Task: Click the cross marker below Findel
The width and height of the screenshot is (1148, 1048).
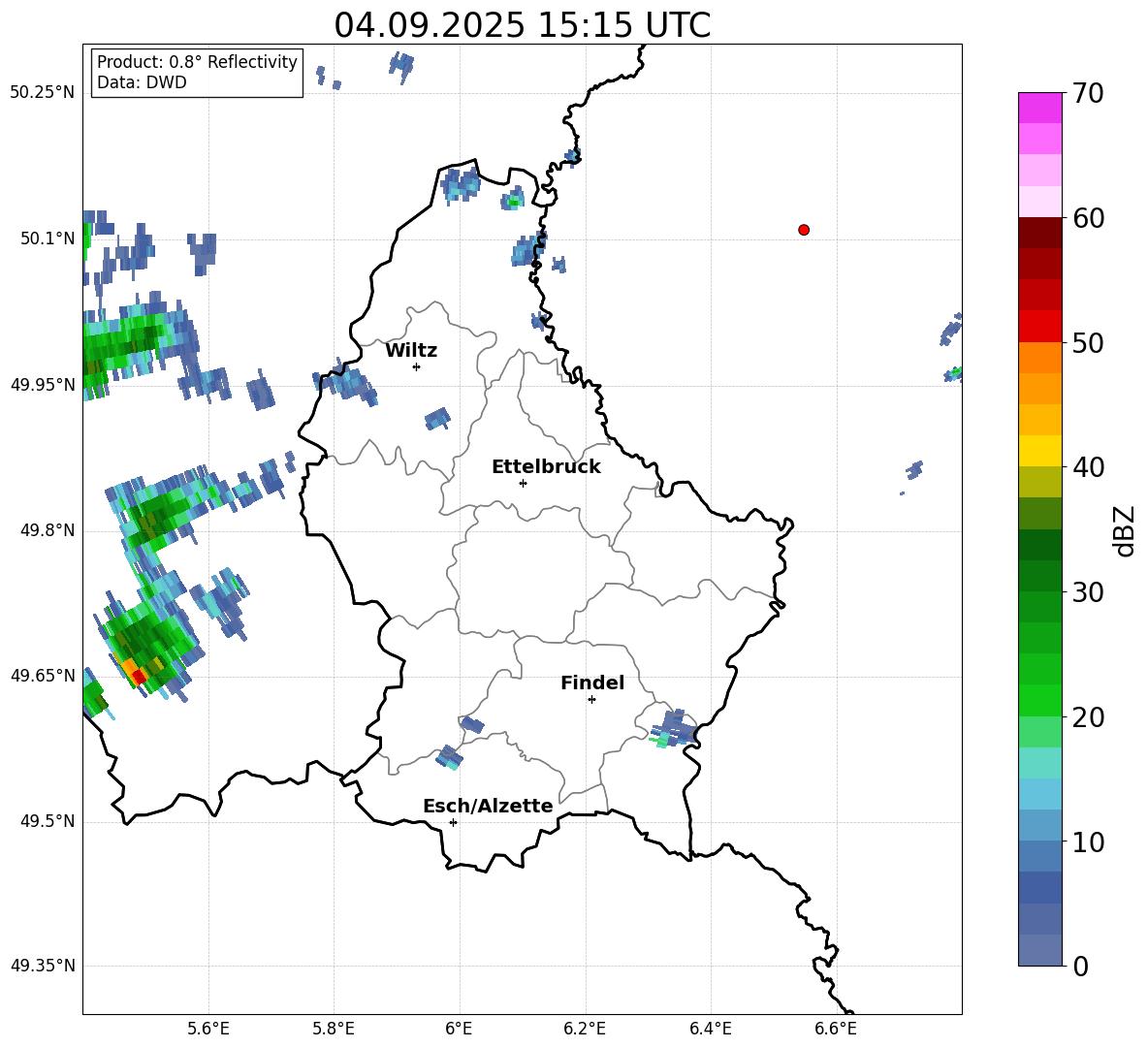Action: (591, 700)
